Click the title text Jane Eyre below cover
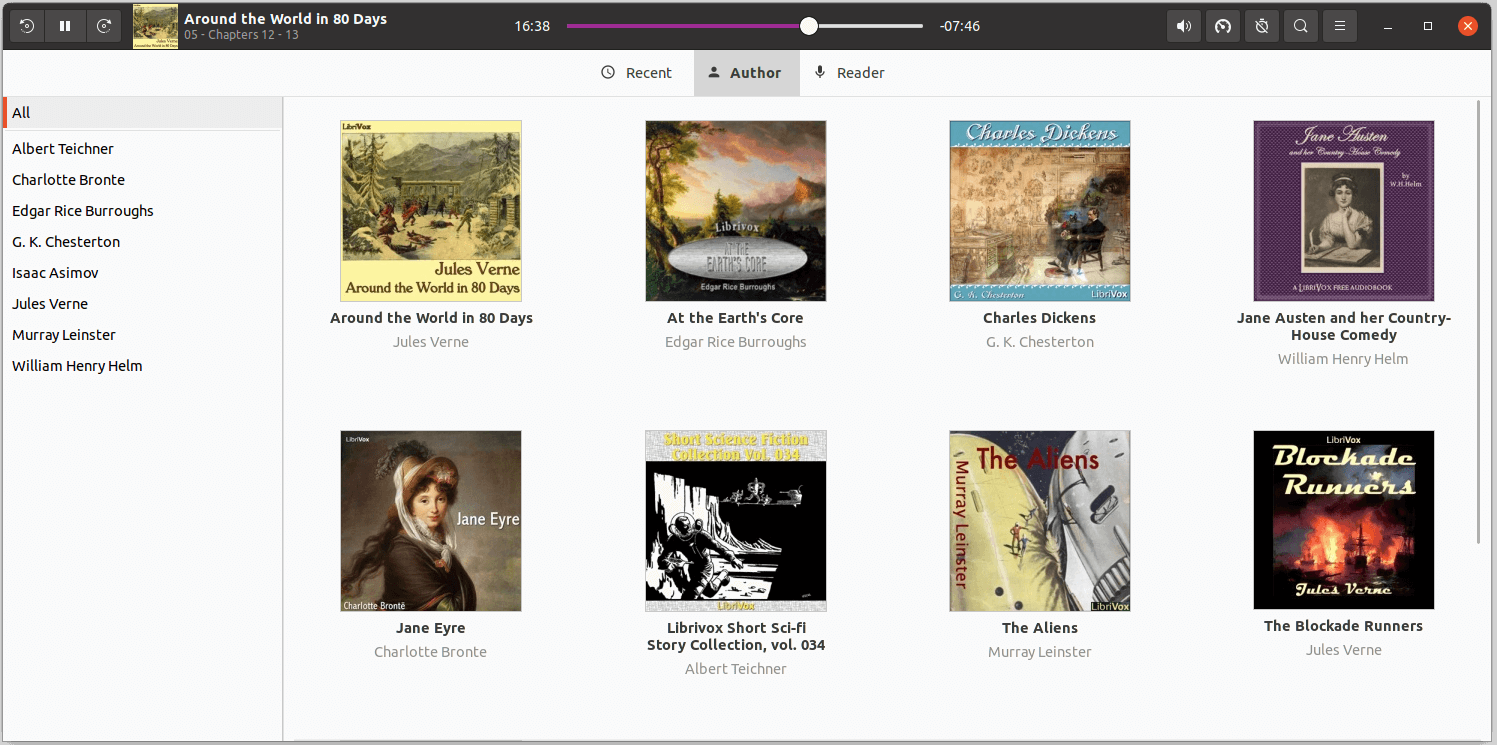This screenshot has height=745, width=1497. pos(431,628)
